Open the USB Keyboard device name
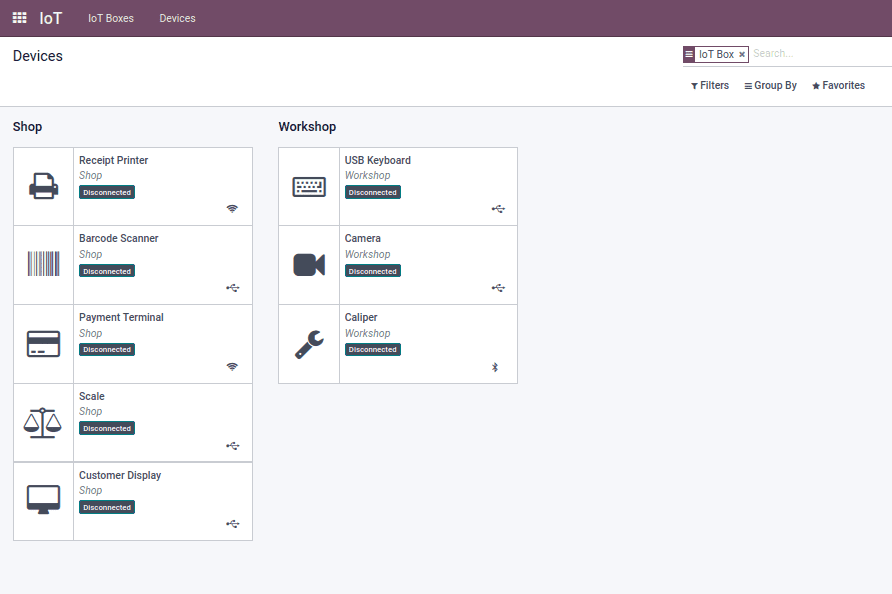 378,160
